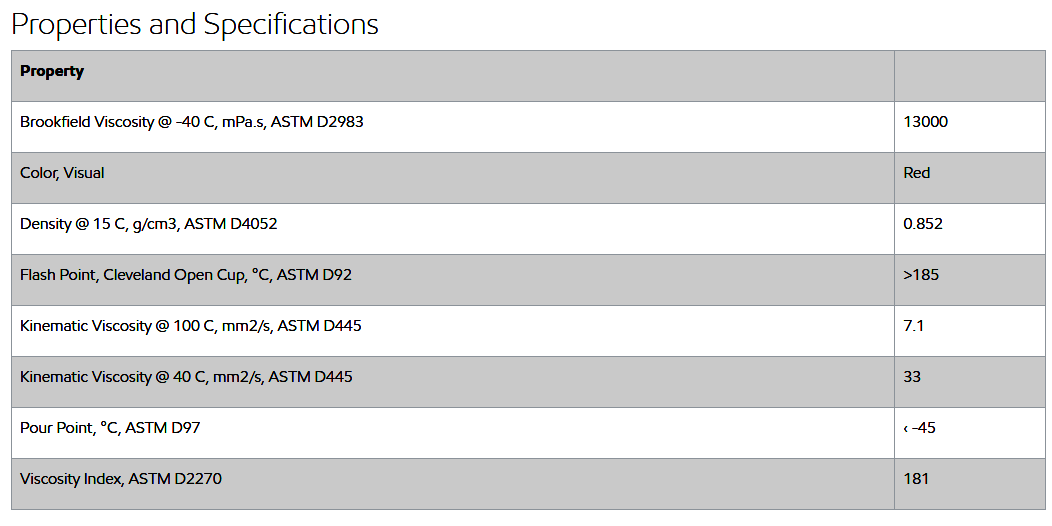The image size is (1052, 526).
Task: Click the Brookfield Viscosity ASTM D2983 row label
Action: pyautogui.click(x=192, y=122)
